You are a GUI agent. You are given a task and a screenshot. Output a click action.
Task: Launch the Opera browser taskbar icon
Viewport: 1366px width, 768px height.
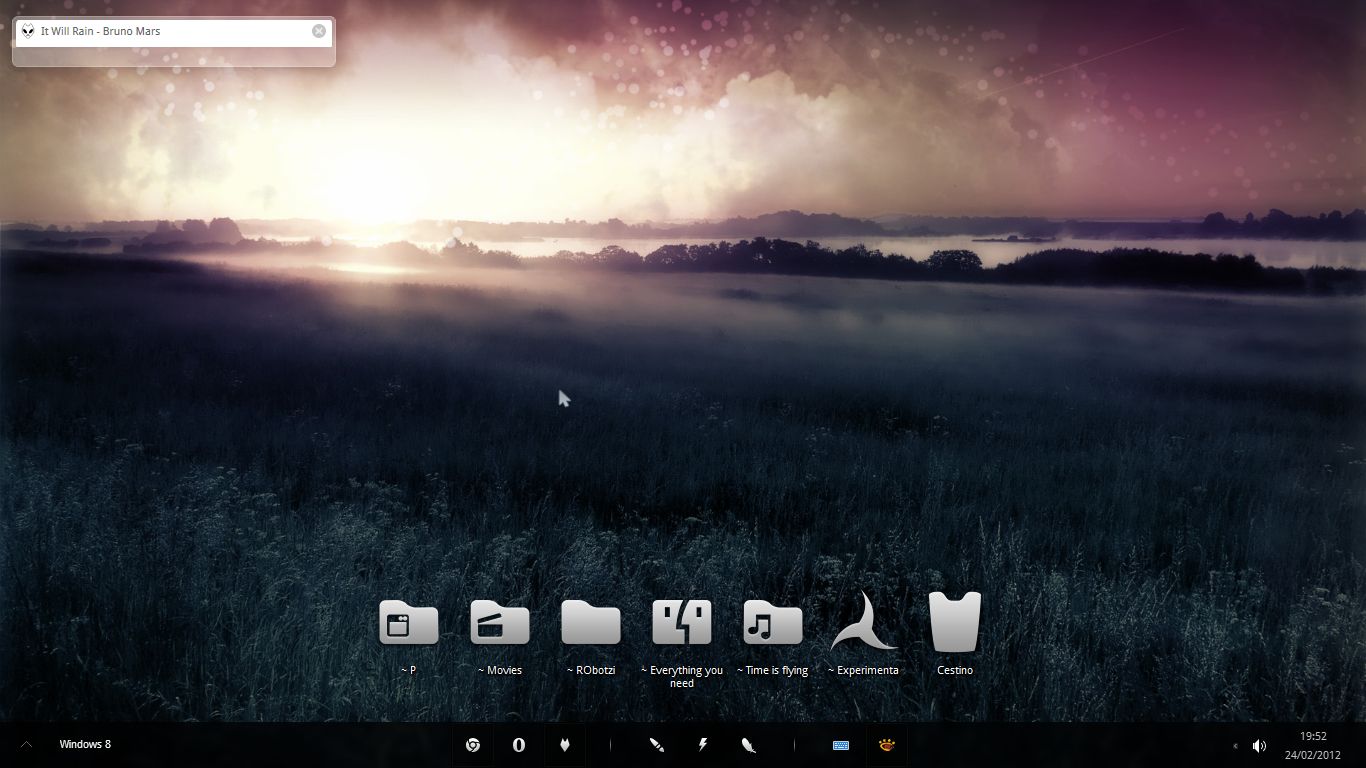pyautogui.click(x=519, y=745)
